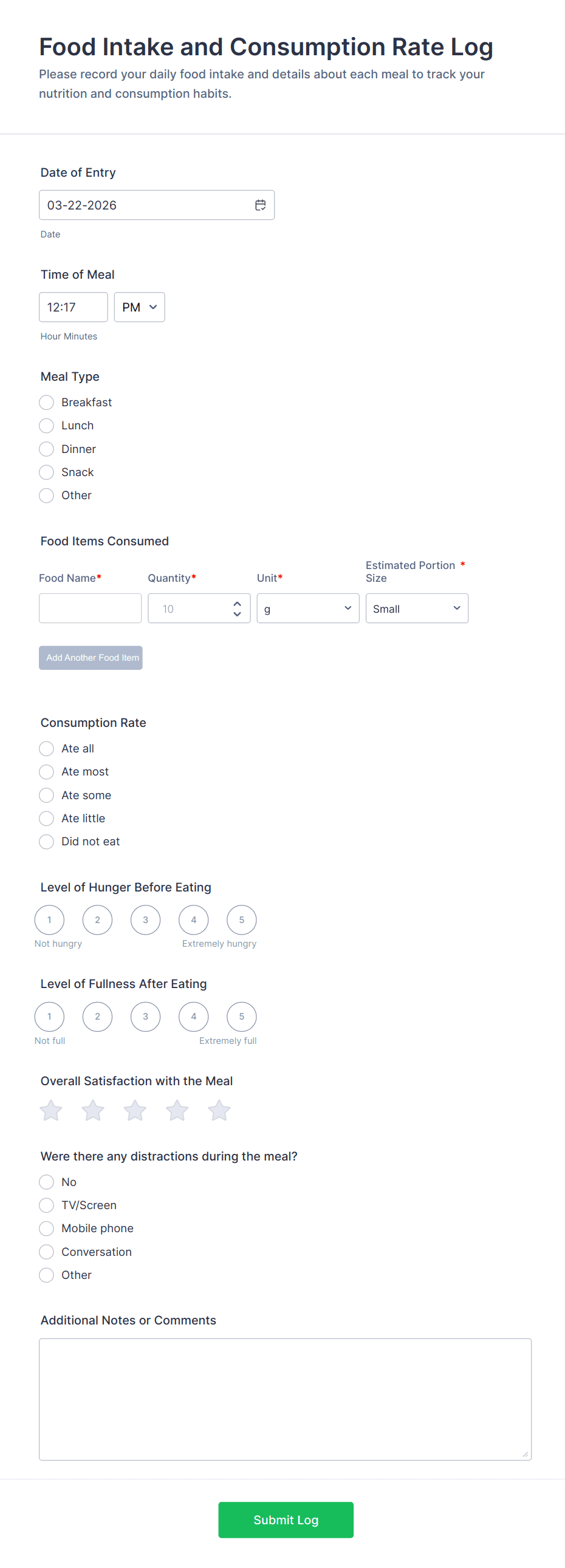Rate the meal with the first star
This screenshot has width=565, height=1568.
coord(51,1110)
